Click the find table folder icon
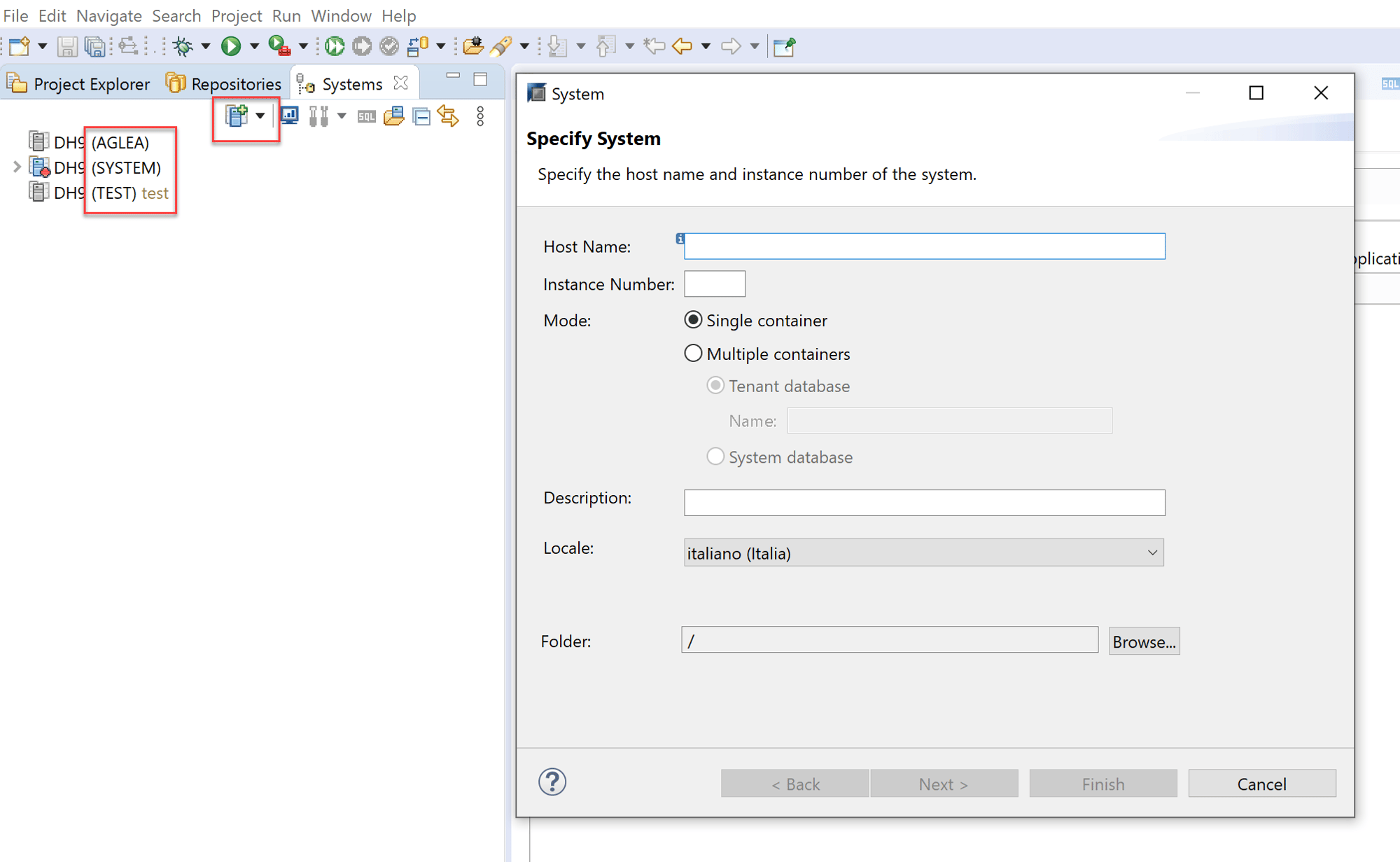Screen dimensions: 1400x862 (x=394, y=116)
